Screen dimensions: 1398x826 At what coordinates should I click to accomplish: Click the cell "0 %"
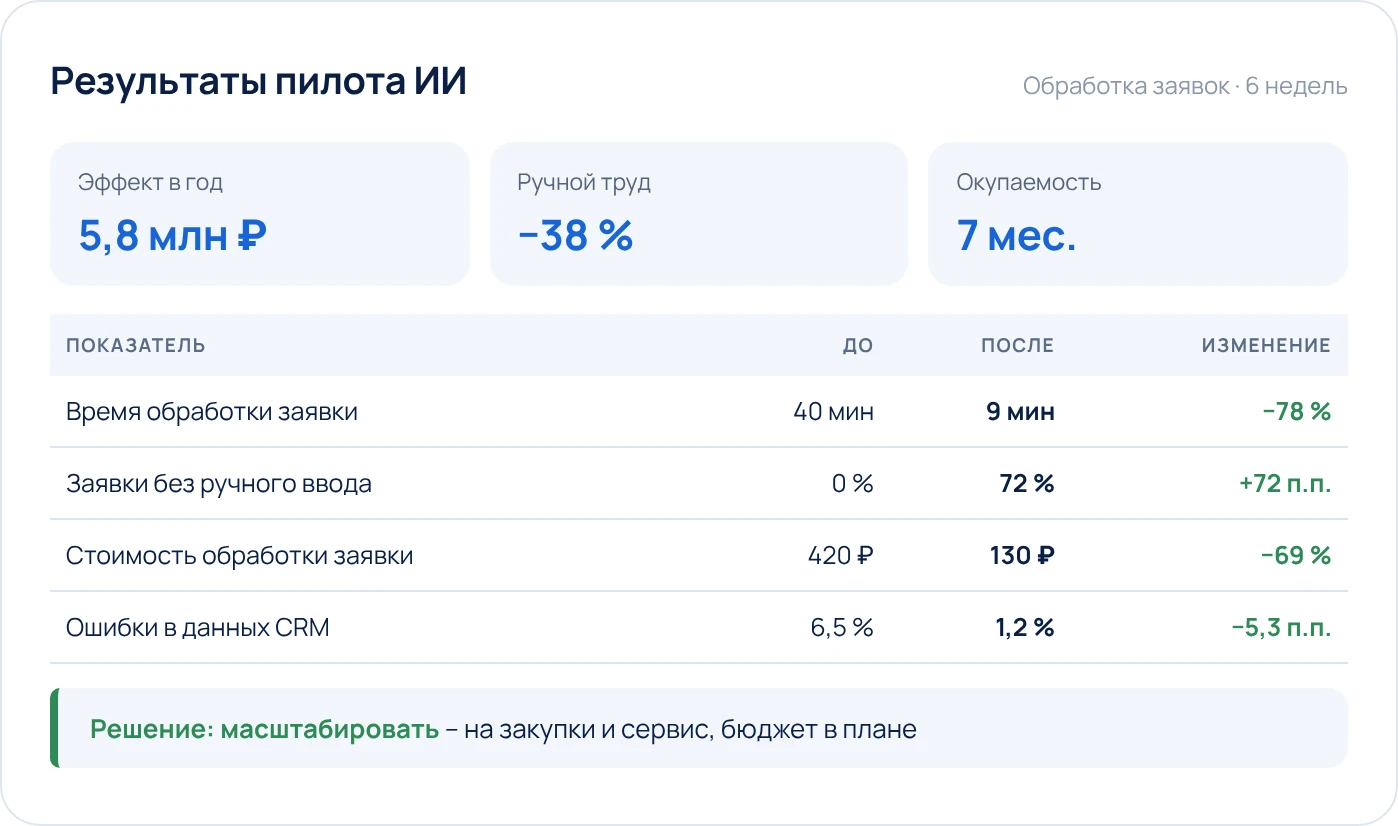pos(853,484)
